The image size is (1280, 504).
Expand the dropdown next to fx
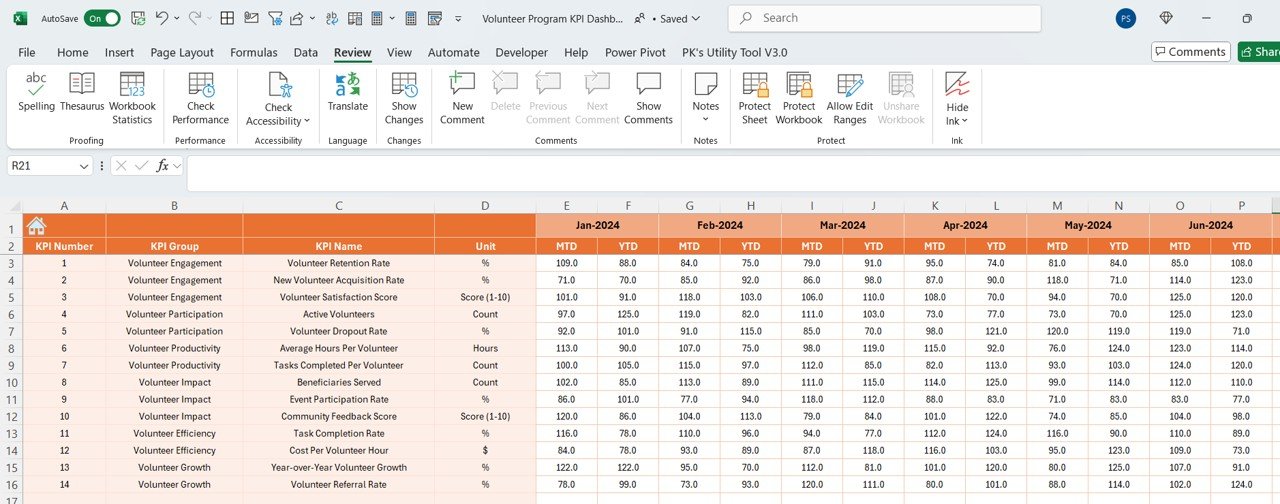click(177, 166)
